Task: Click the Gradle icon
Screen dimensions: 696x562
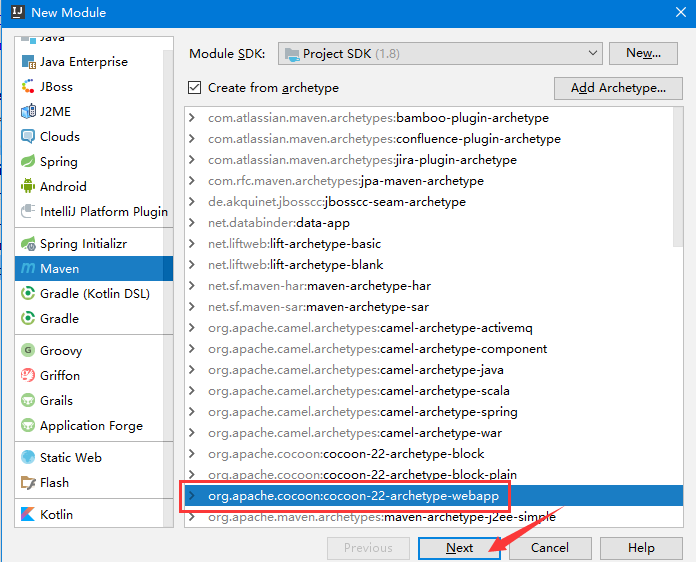Action: 28,318
